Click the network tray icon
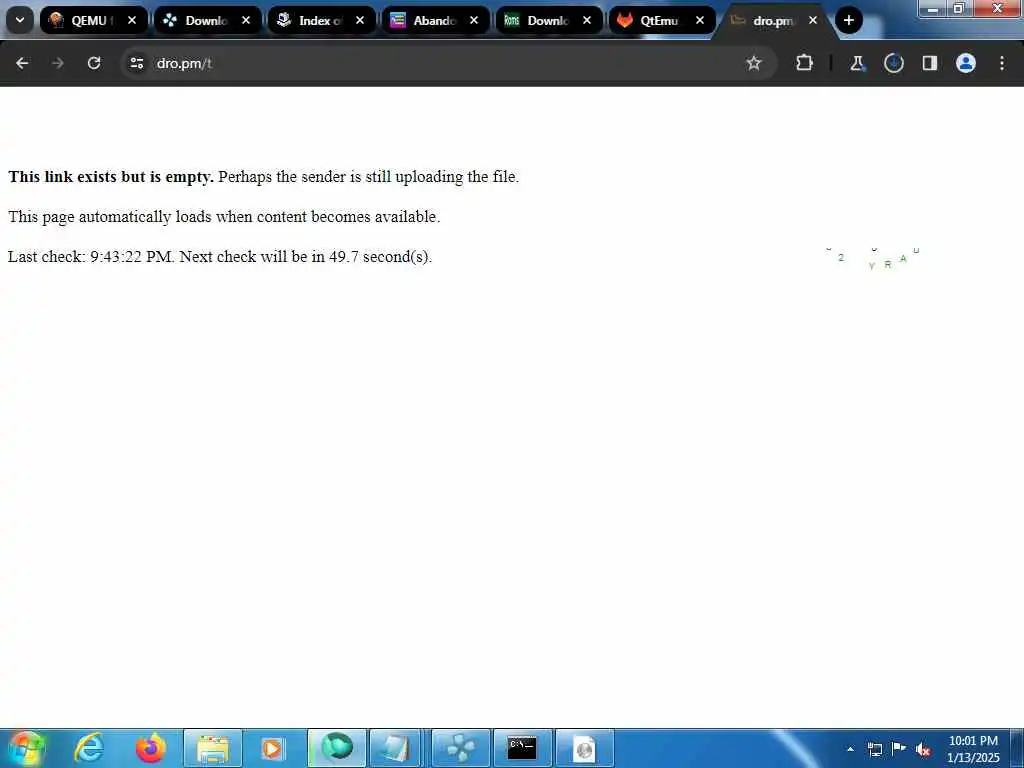Screen dimensions: 1024x768 point(875,749)
